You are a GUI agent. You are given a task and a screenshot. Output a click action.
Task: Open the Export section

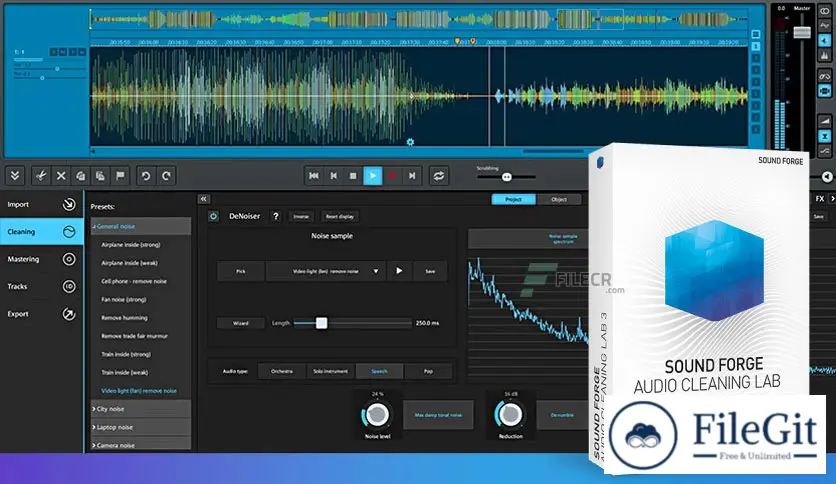point(42,314)
